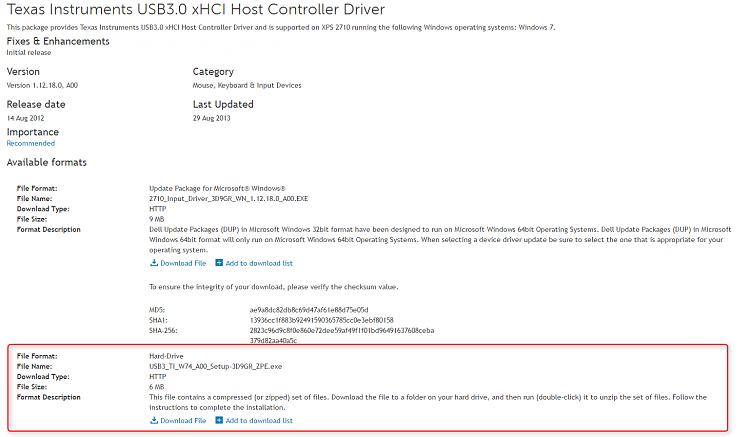The image size is (750, 437).
Task: Click 'Add to download list' under the Update Package description
Action: 259,263
